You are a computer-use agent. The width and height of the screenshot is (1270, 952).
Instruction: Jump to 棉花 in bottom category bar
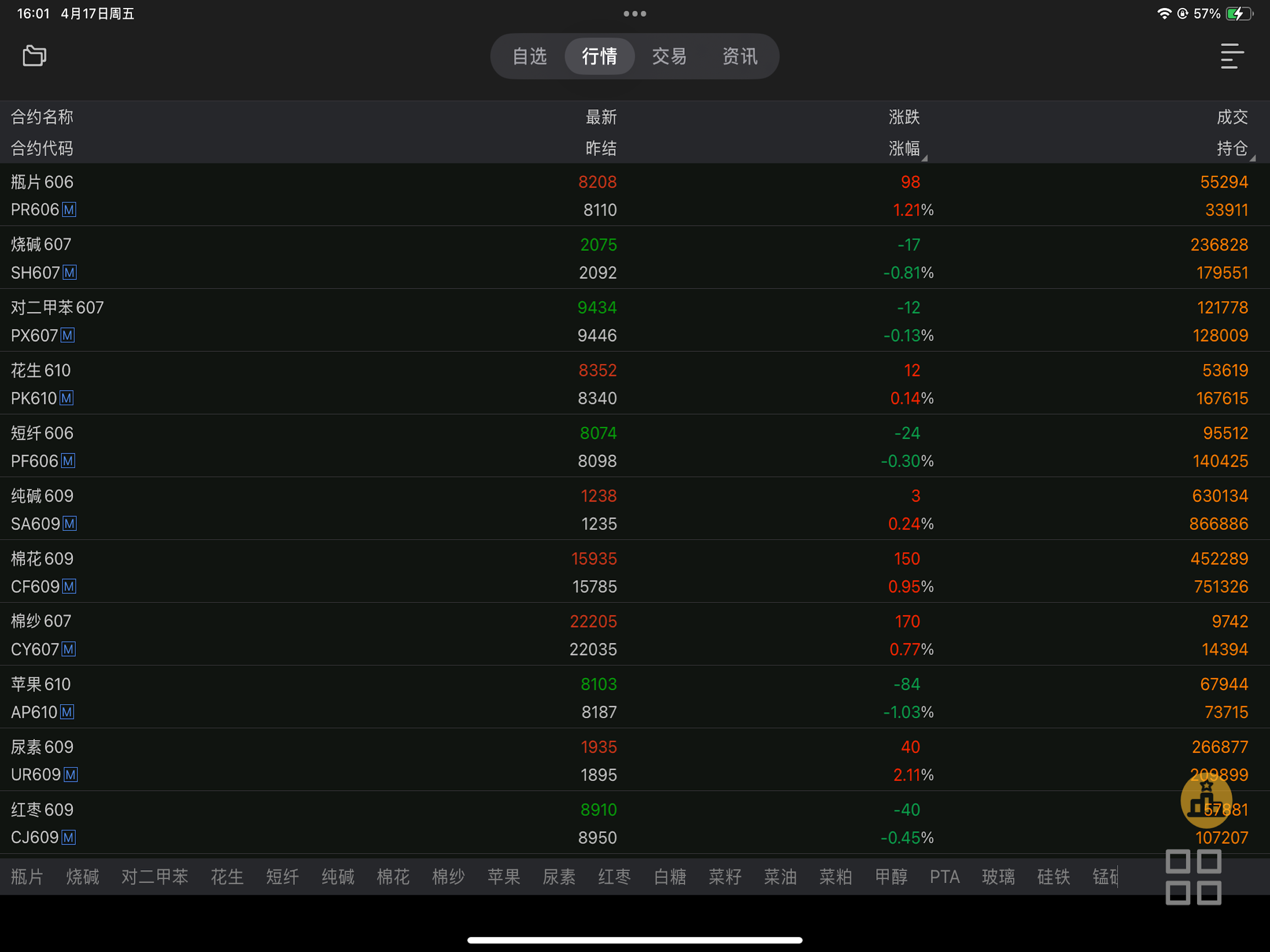point(393,877)
